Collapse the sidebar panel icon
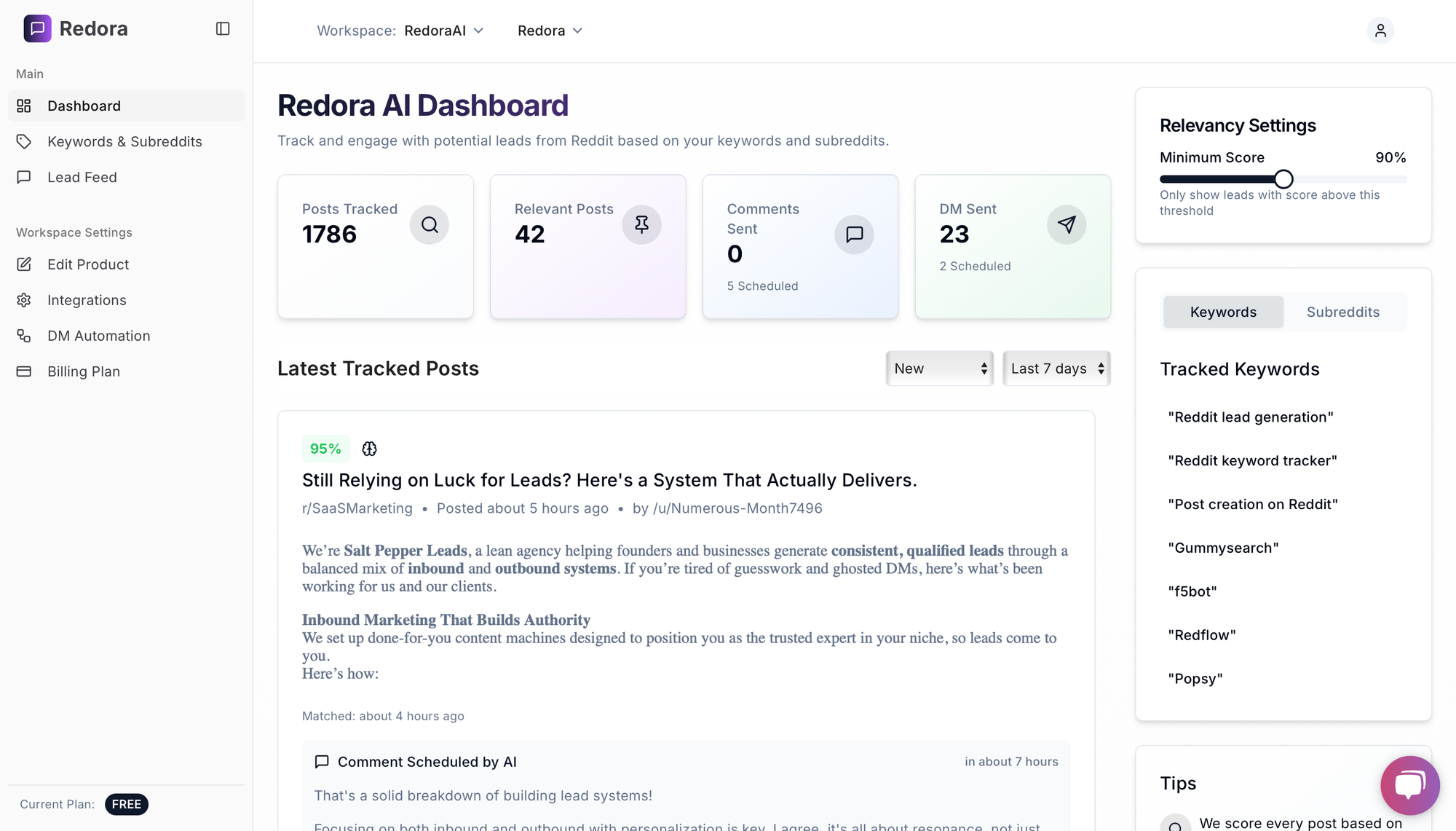Screen dimensions: 1456x831 point(223,28)
